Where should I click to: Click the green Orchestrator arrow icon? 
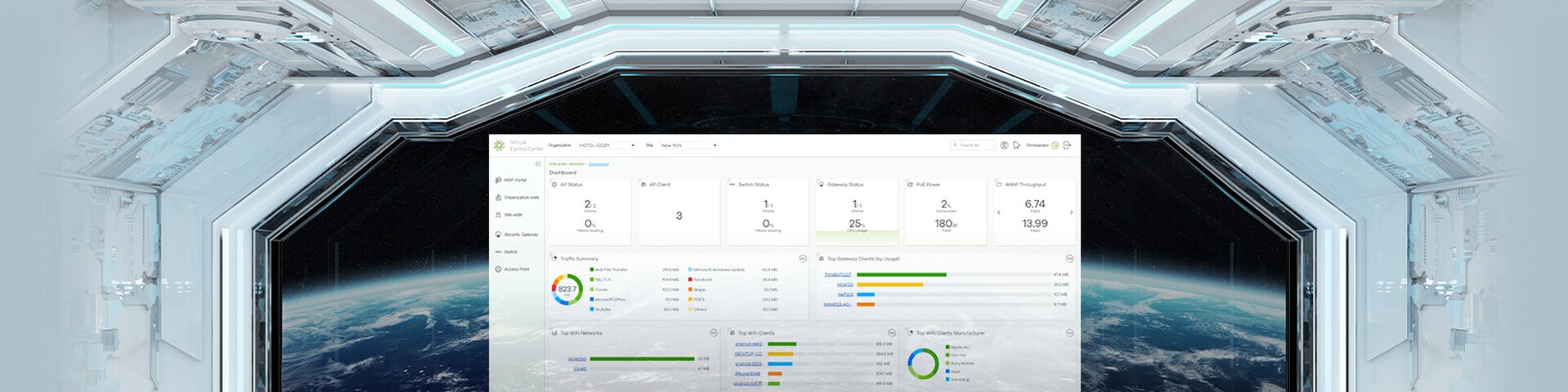(1054, 145)
